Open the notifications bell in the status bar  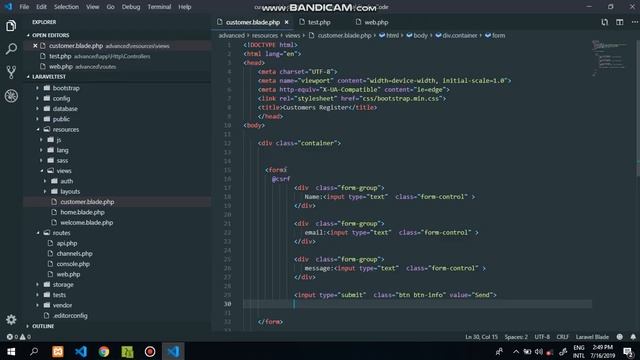click(633, 337)
